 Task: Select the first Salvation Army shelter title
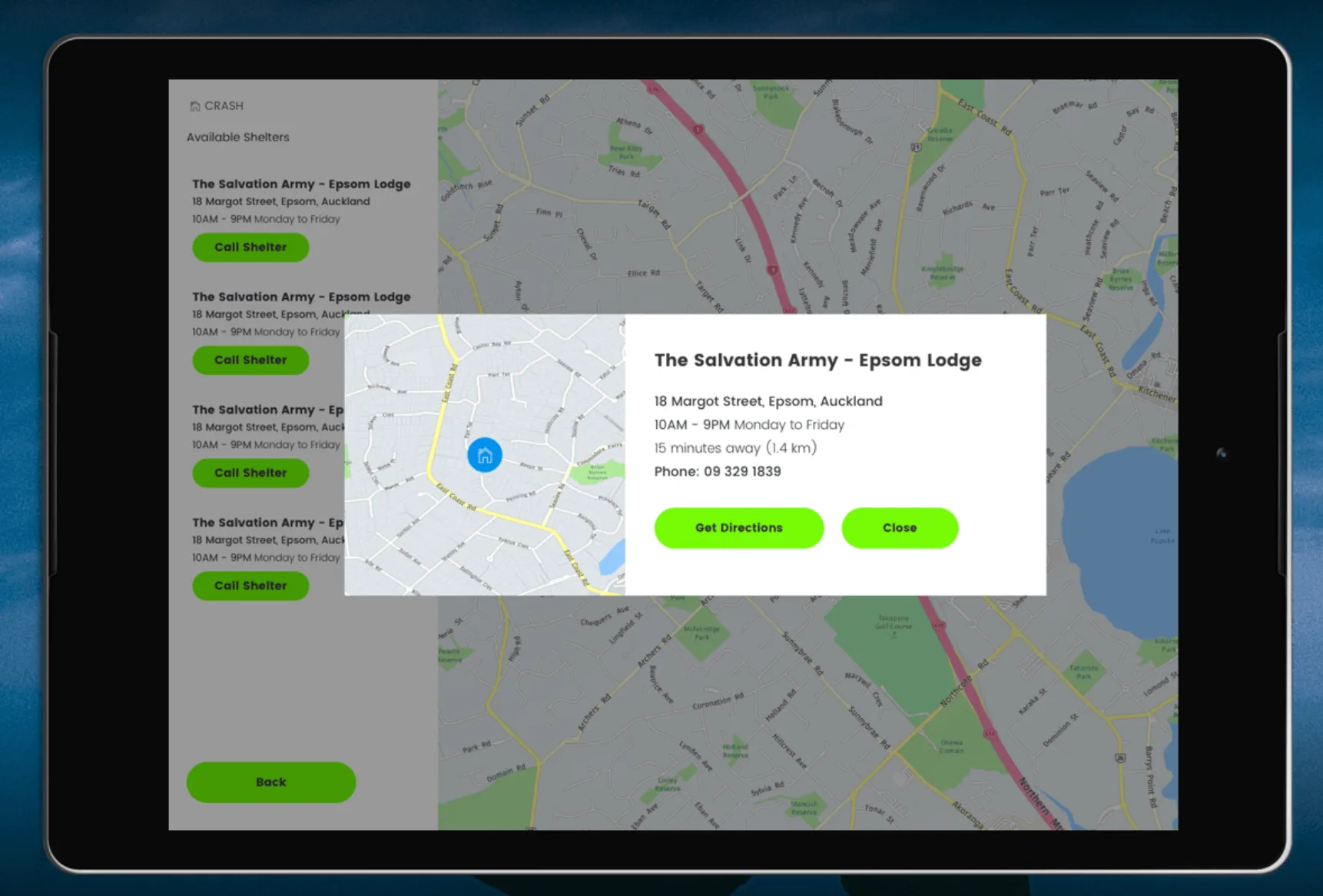pyautogui.click(x=301, y=184)
